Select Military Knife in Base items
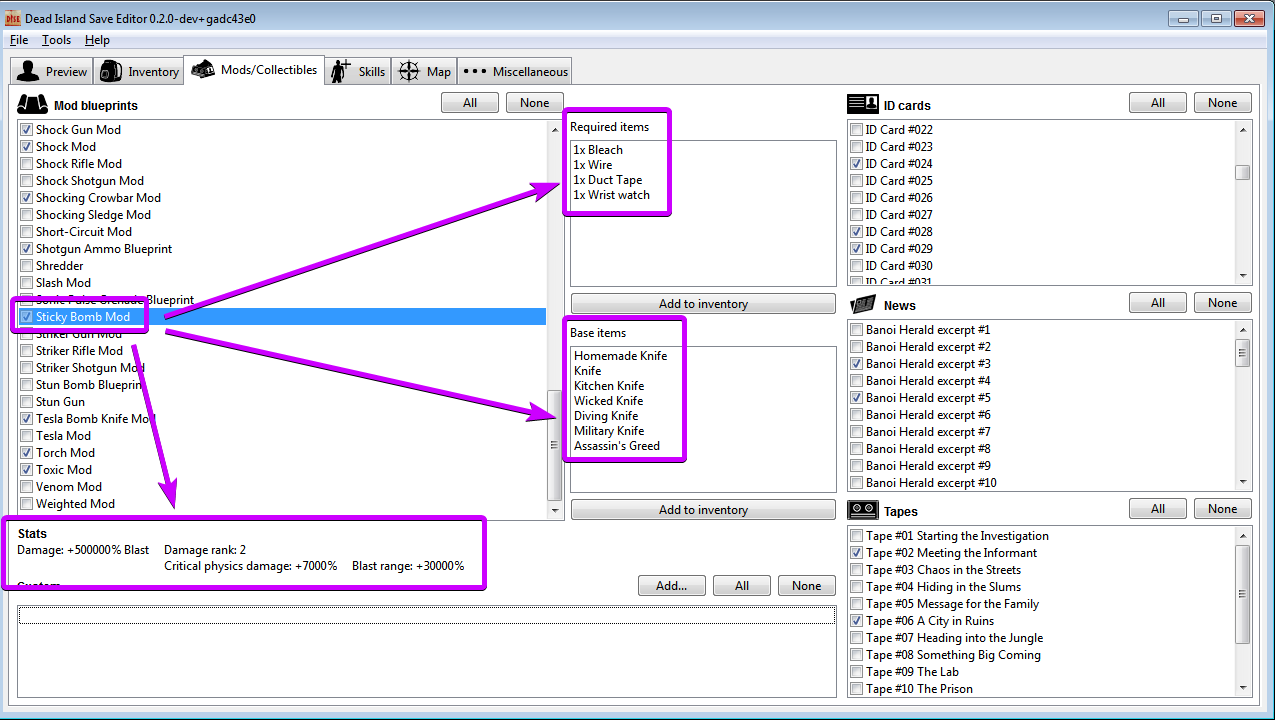 point(609,431)
